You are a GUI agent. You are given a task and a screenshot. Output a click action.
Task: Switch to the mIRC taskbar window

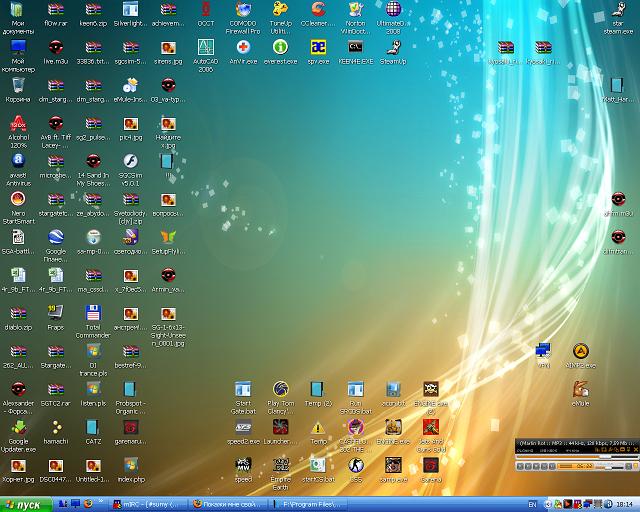click(149, 503)
